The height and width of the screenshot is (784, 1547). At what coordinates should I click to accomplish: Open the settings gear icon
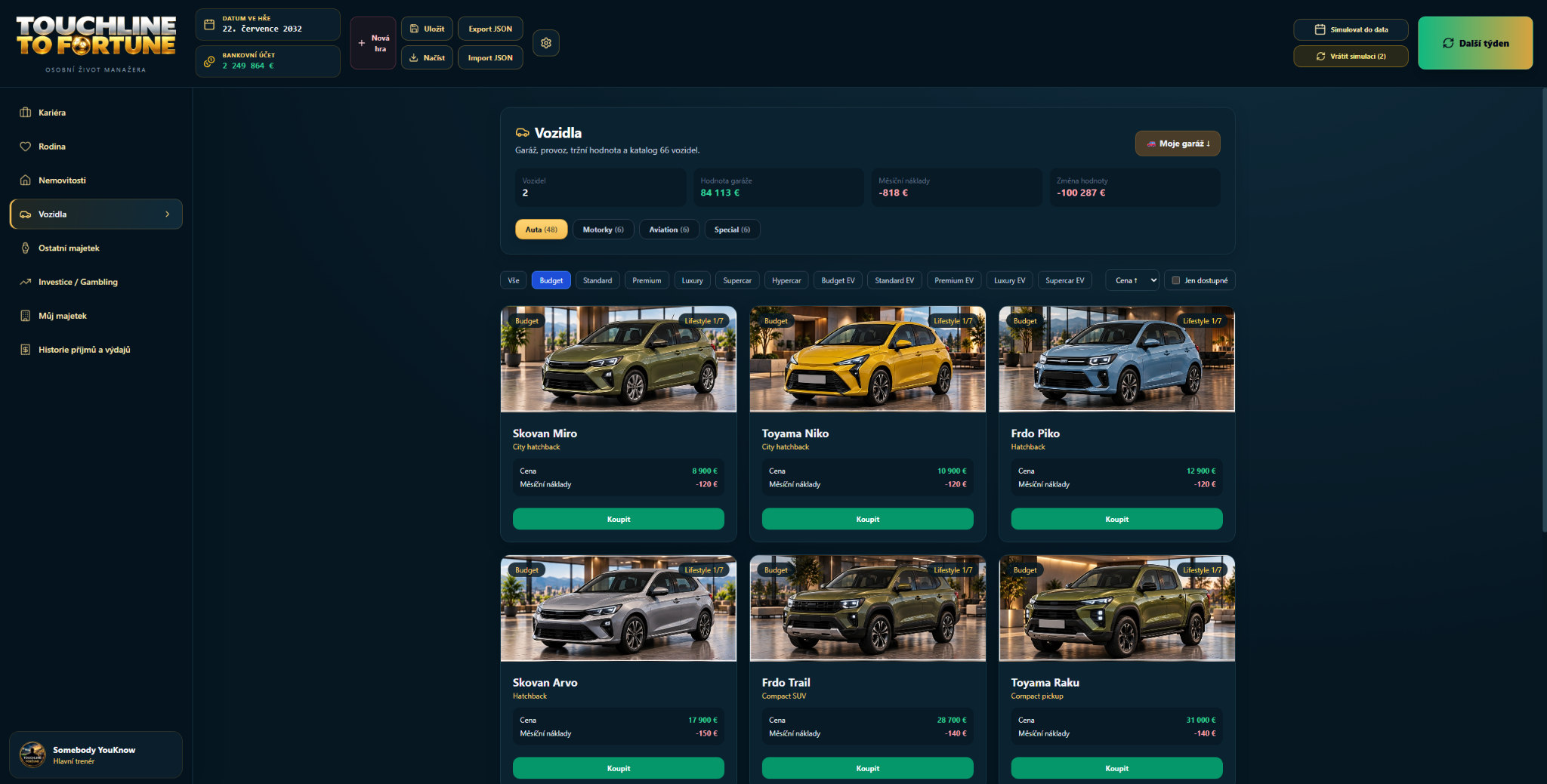pyautogui.click(x=546, y=43)
